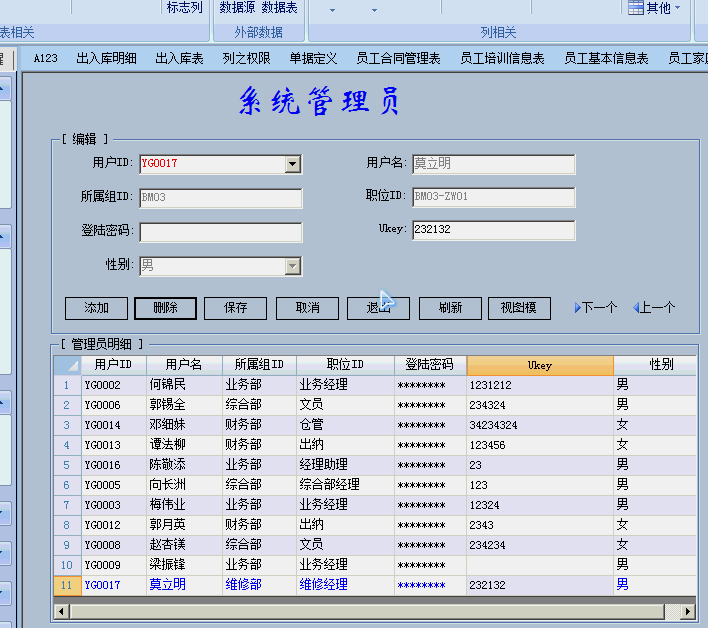Click the grid horizontal scrollbar thumb
This screenshot has height=628, width=708.
(367, 612)
